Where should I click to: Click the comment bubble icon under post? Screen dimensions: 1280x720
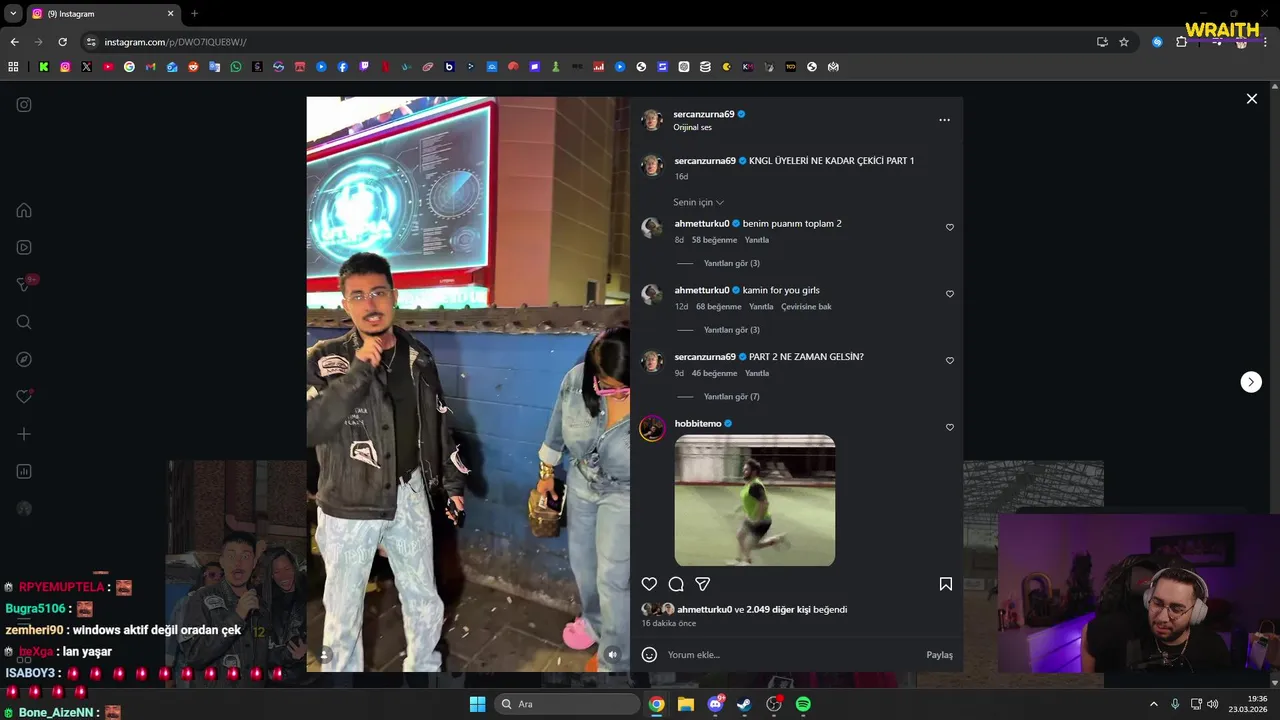[676, 584]
